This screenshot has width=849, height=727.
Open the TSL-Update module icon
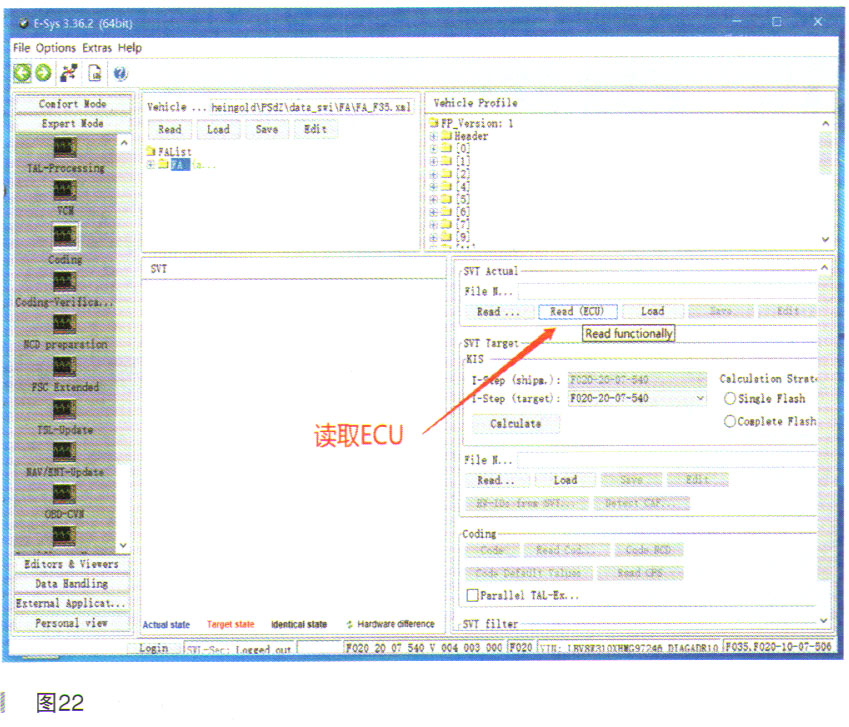click(64, 409)
